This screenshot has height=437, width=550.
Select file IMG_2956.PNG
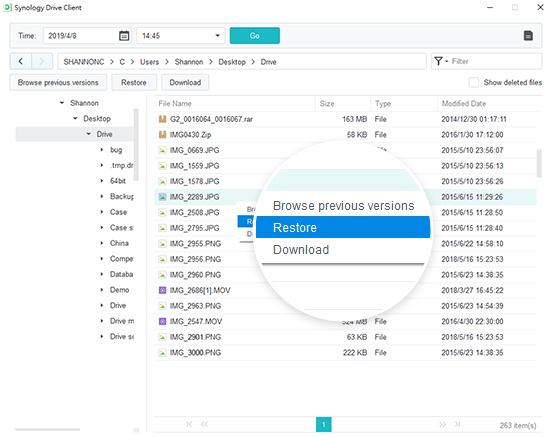point(195,259)
